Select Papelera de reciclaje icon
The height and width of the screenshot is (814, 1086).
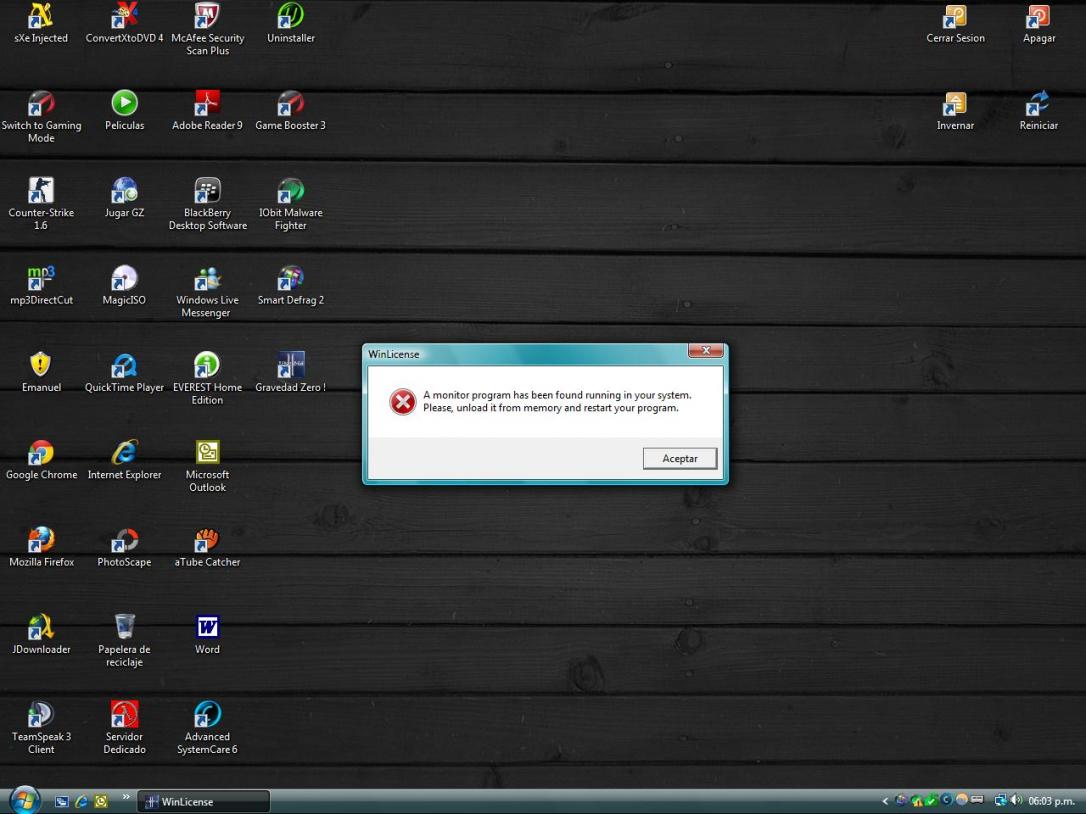[x=125, y=640]
